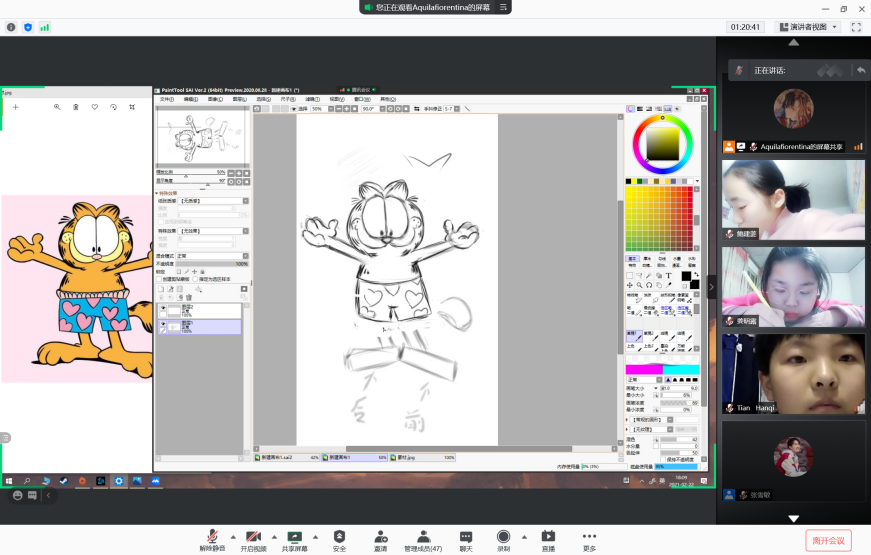Adjust the 不透明度 layer opacity slider
The image size is (871, 555).
[x=213, y=263]
